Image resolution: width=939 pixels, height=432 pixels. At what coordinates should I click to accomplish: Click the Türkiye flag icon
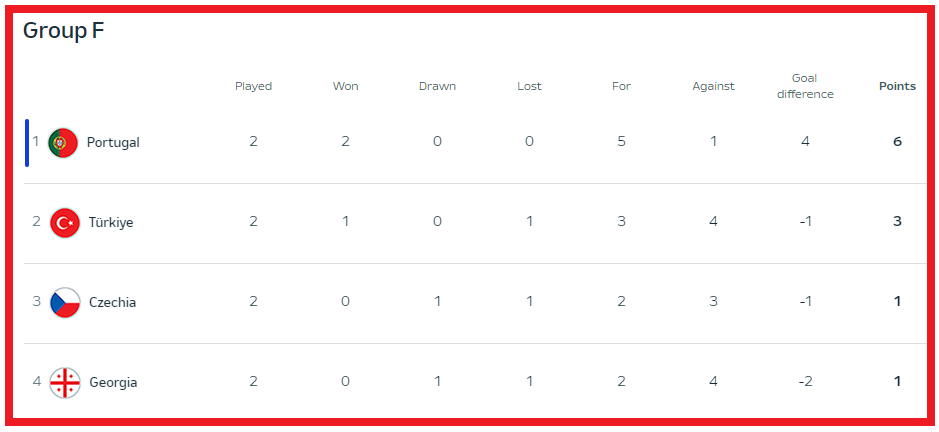[x=65, y=222]
